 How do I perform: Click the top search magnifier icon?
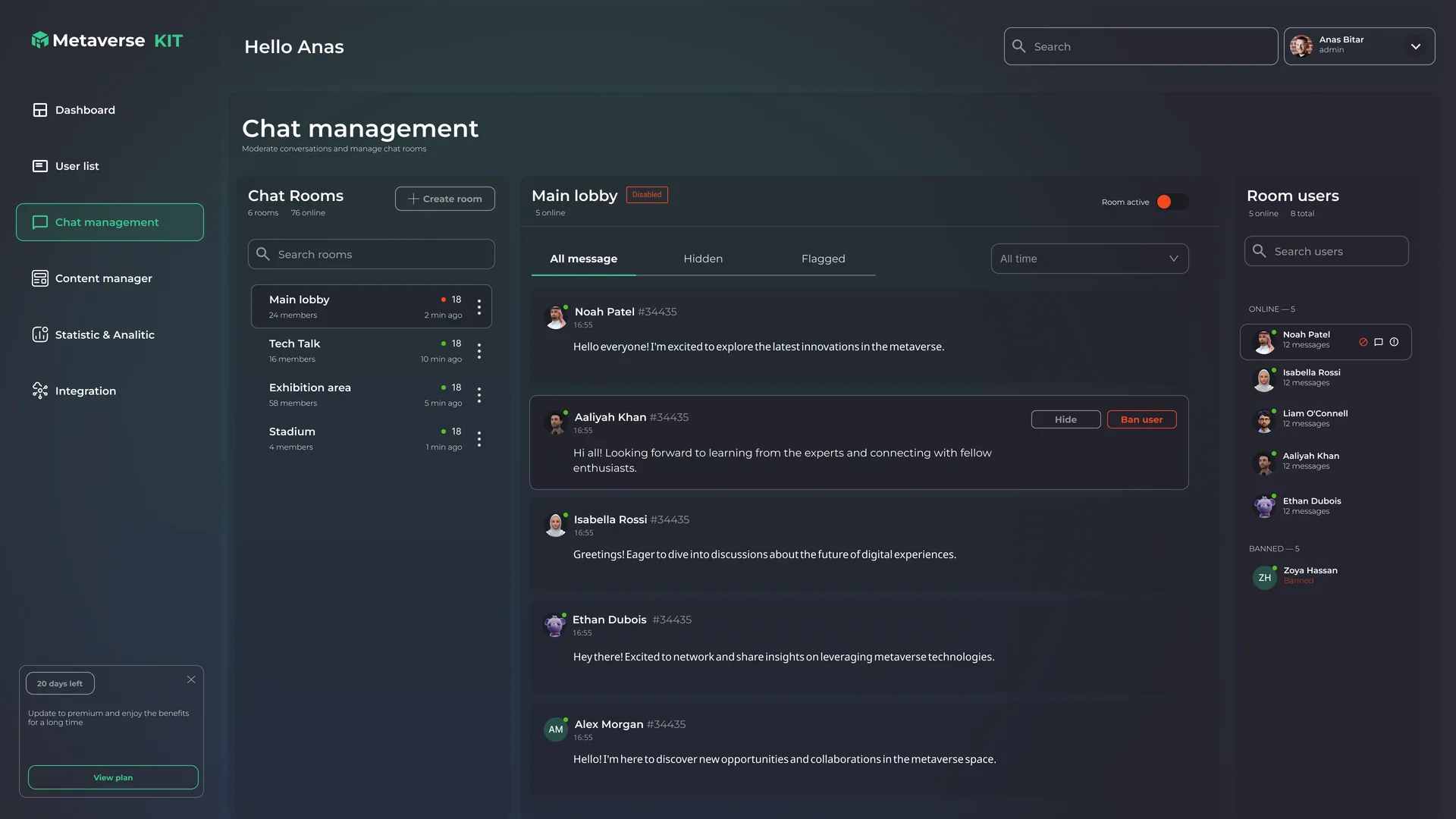click(1019, 46)
